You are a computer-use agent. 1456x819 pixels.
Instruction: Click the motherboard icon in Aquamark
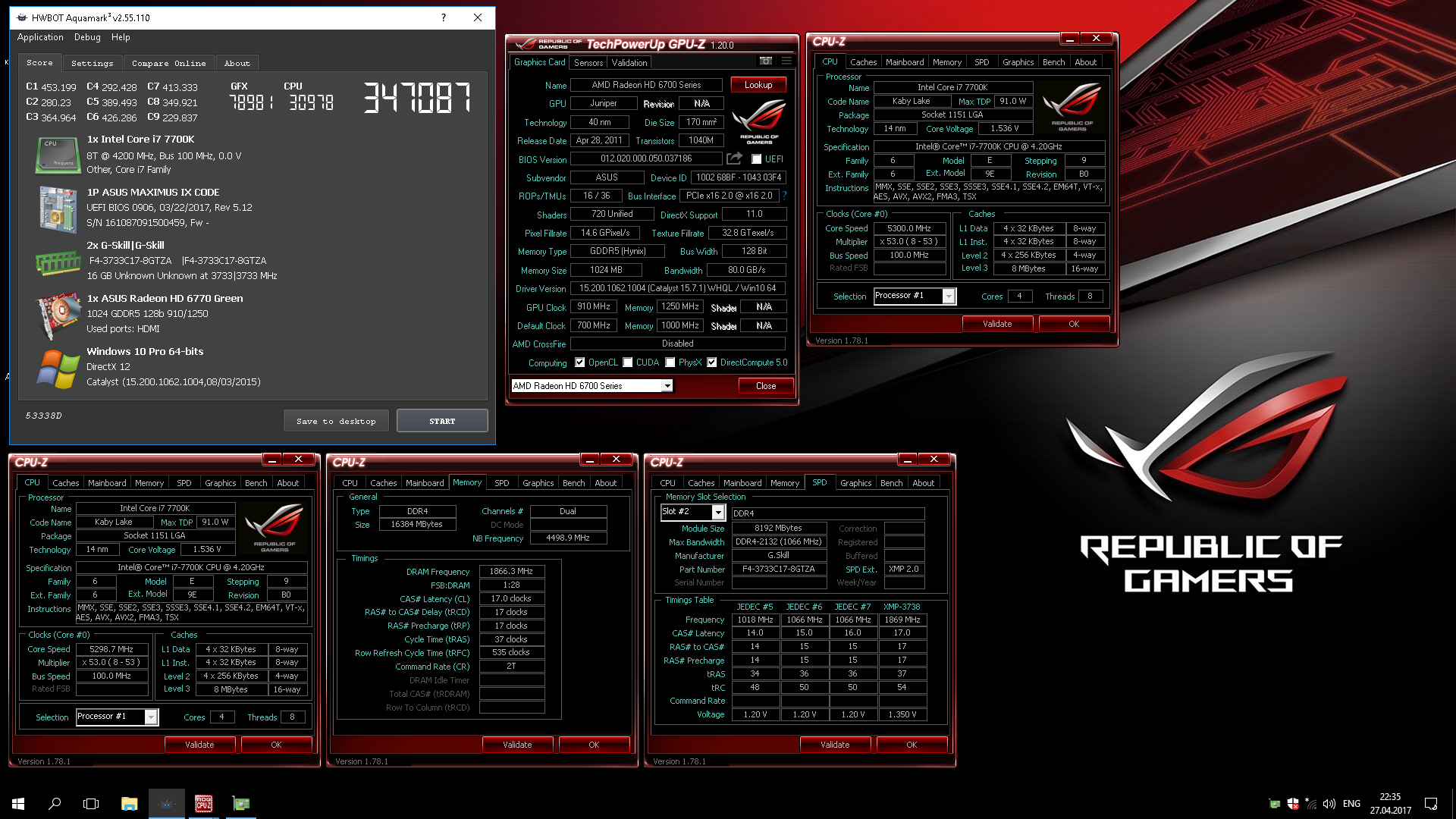click(x=58, y=209)
